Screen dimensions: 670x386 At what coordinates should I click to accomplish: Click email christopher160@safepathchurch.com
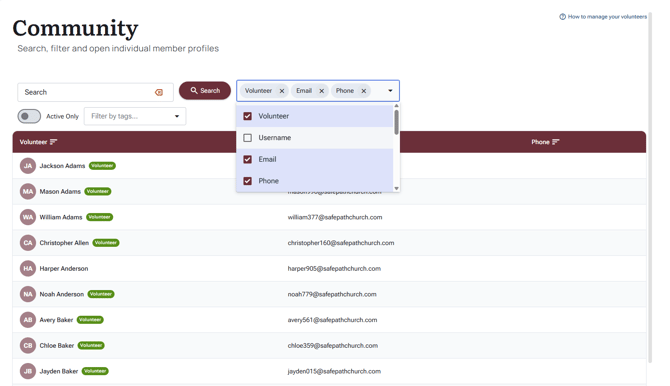pyautogui.click(x=341, y=243)
